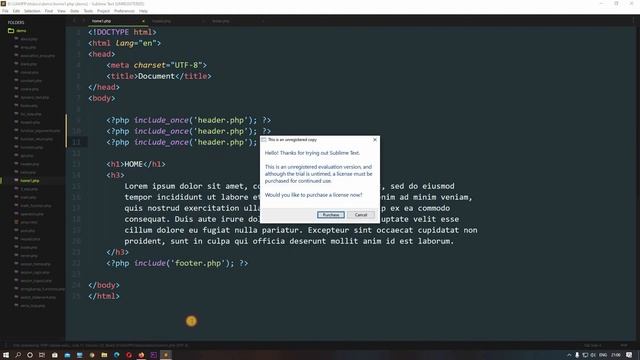640x360 pixels.
Task: Open Cortana from the taskbar
Action: tap(30, 355)
